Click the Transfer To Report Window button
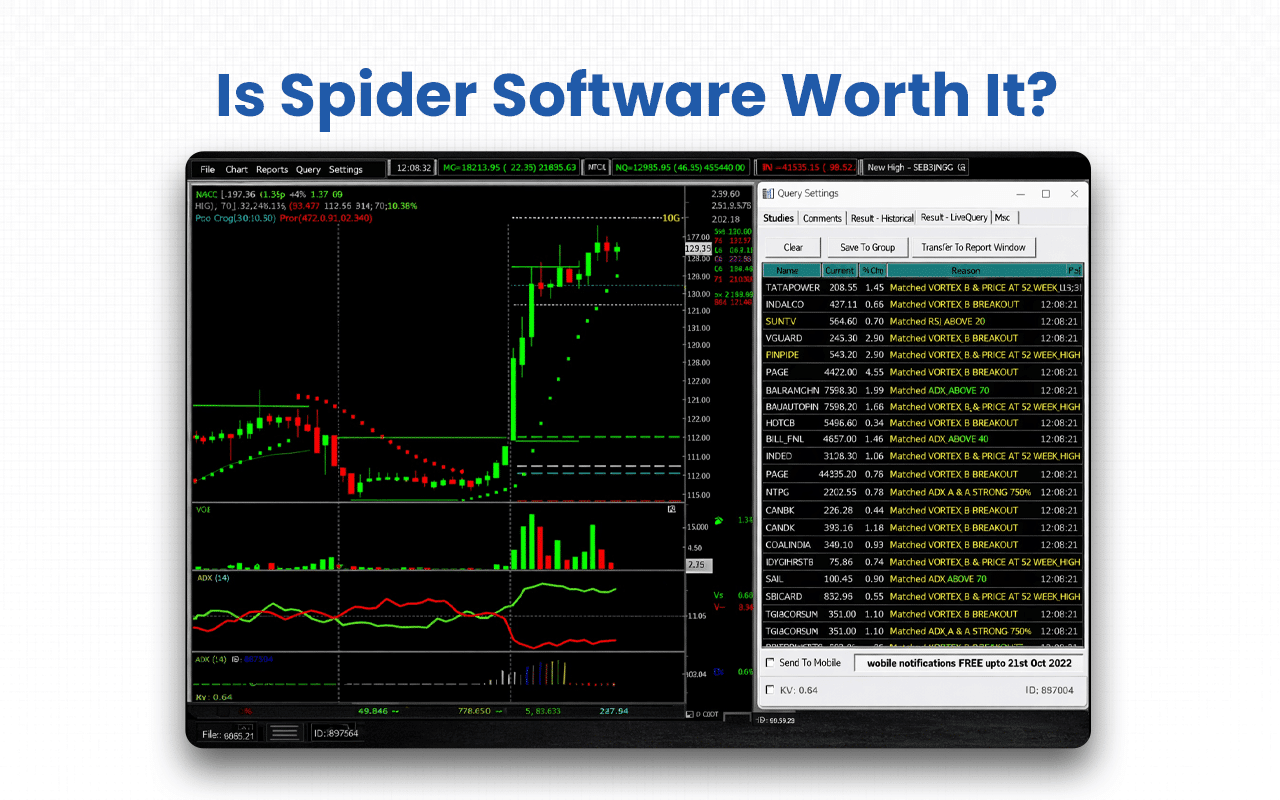 click(974, 247)
